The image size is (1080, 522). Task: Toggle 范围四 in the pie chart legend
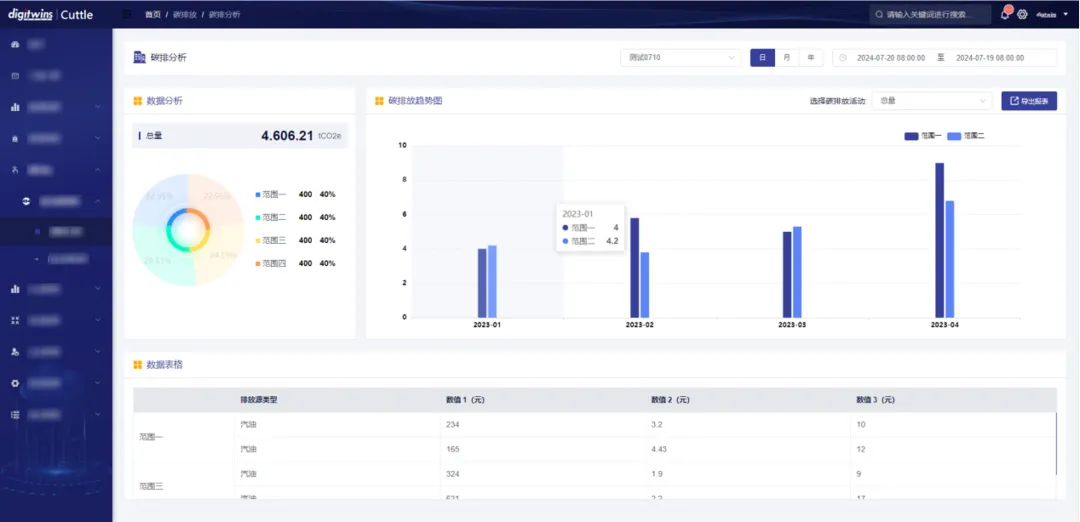pyautogui.click(x=270, y=263)
